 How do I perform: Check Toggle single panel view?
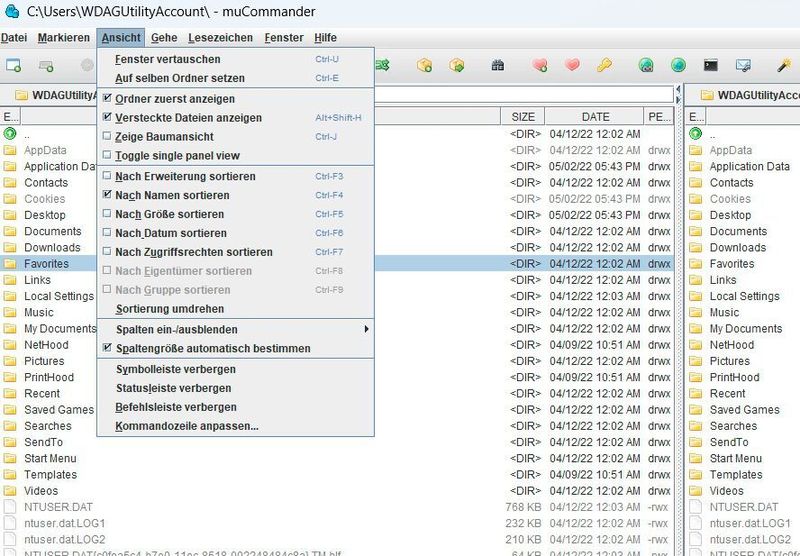tap(235, 155)
